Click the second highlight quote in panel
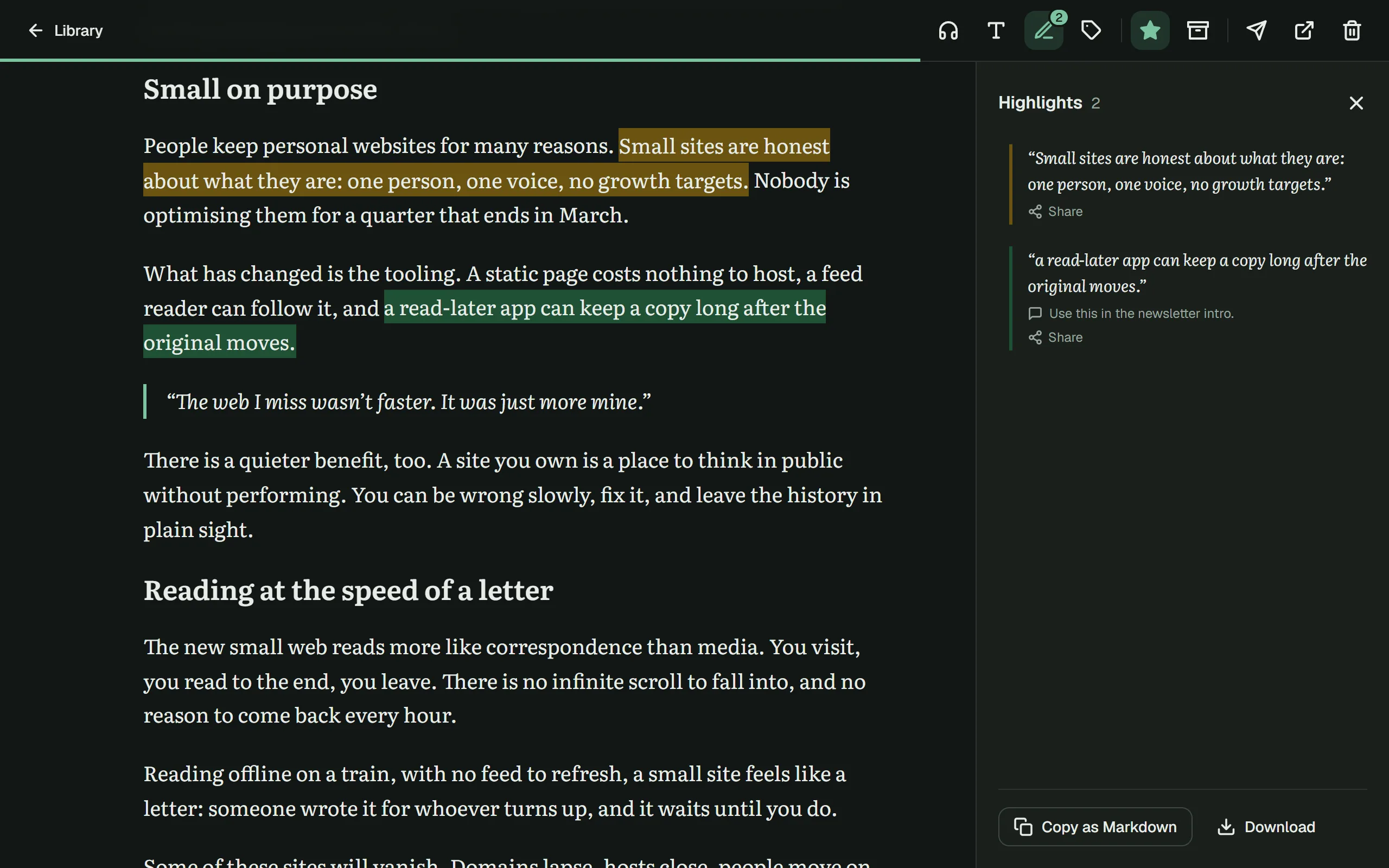 point(1197,273)
